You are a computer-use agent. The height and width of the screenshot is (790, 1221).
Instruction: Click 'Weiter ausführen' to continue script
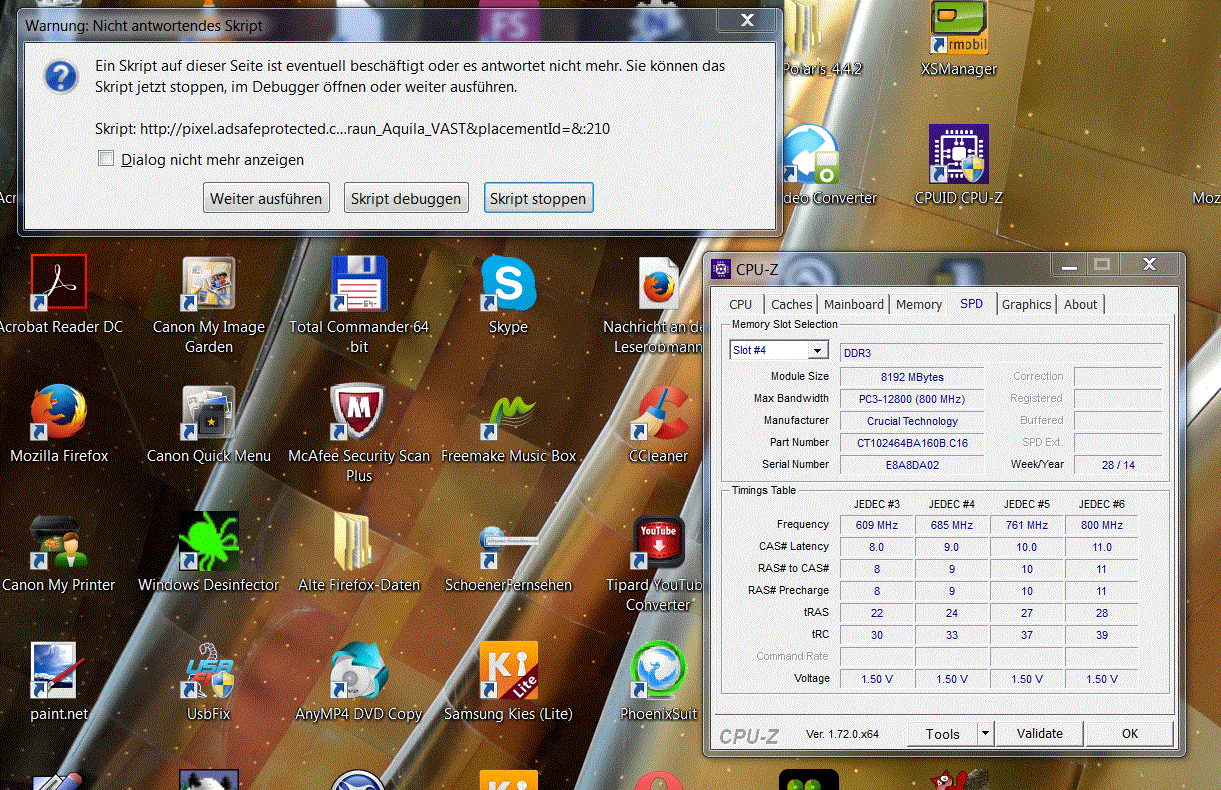266,198
